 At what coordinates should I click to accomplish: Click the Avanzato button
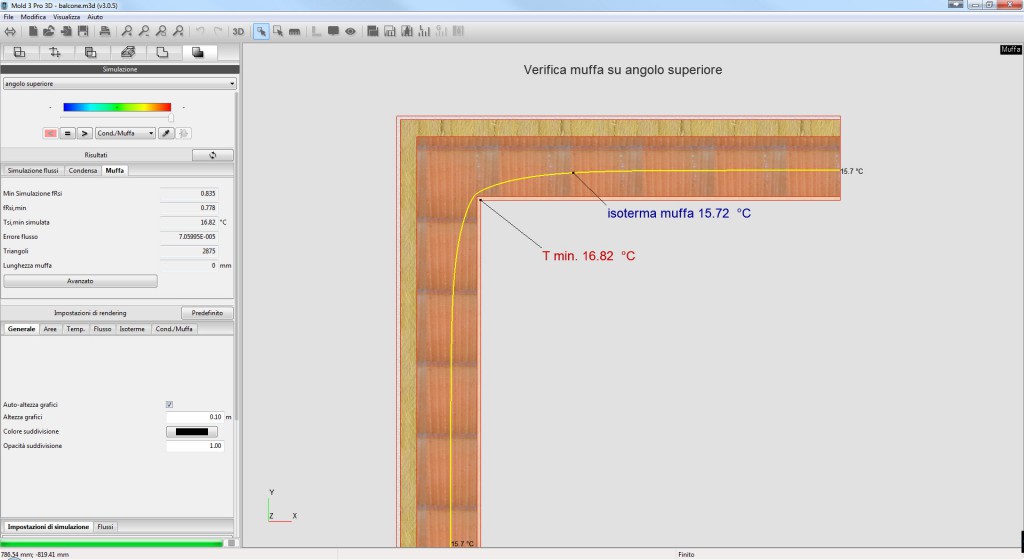80,281
